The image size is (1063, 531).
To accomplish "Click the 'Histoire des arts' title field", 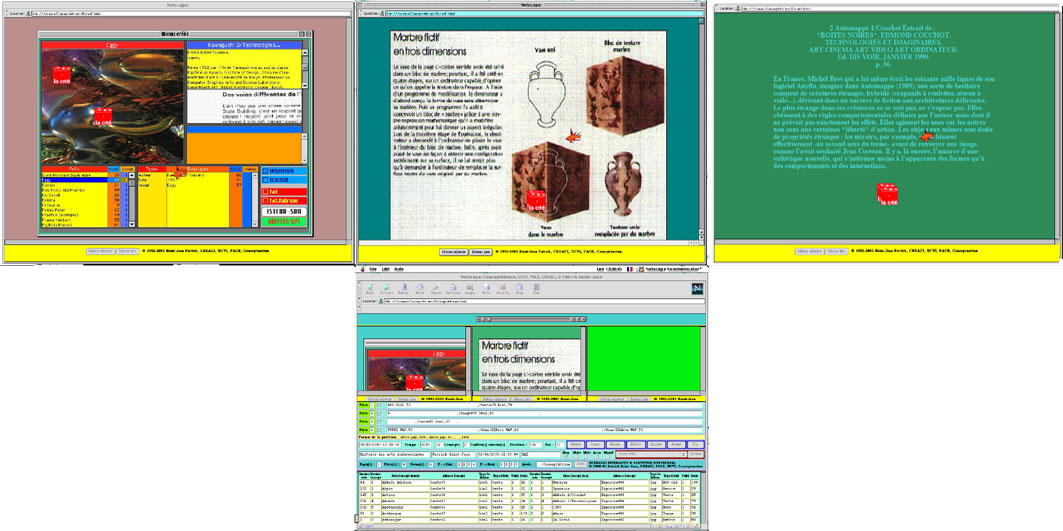I will pos(395,454).
